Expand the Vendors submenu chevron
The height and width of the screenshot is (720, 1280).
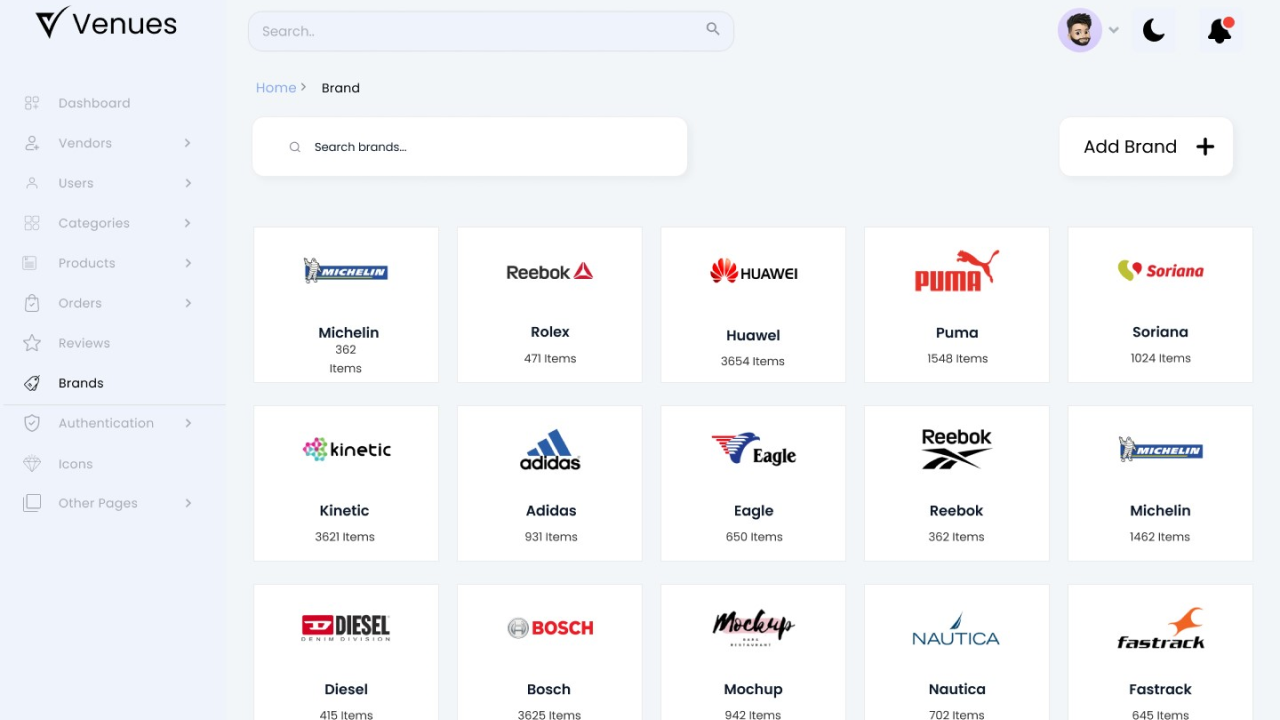[187, 143]
